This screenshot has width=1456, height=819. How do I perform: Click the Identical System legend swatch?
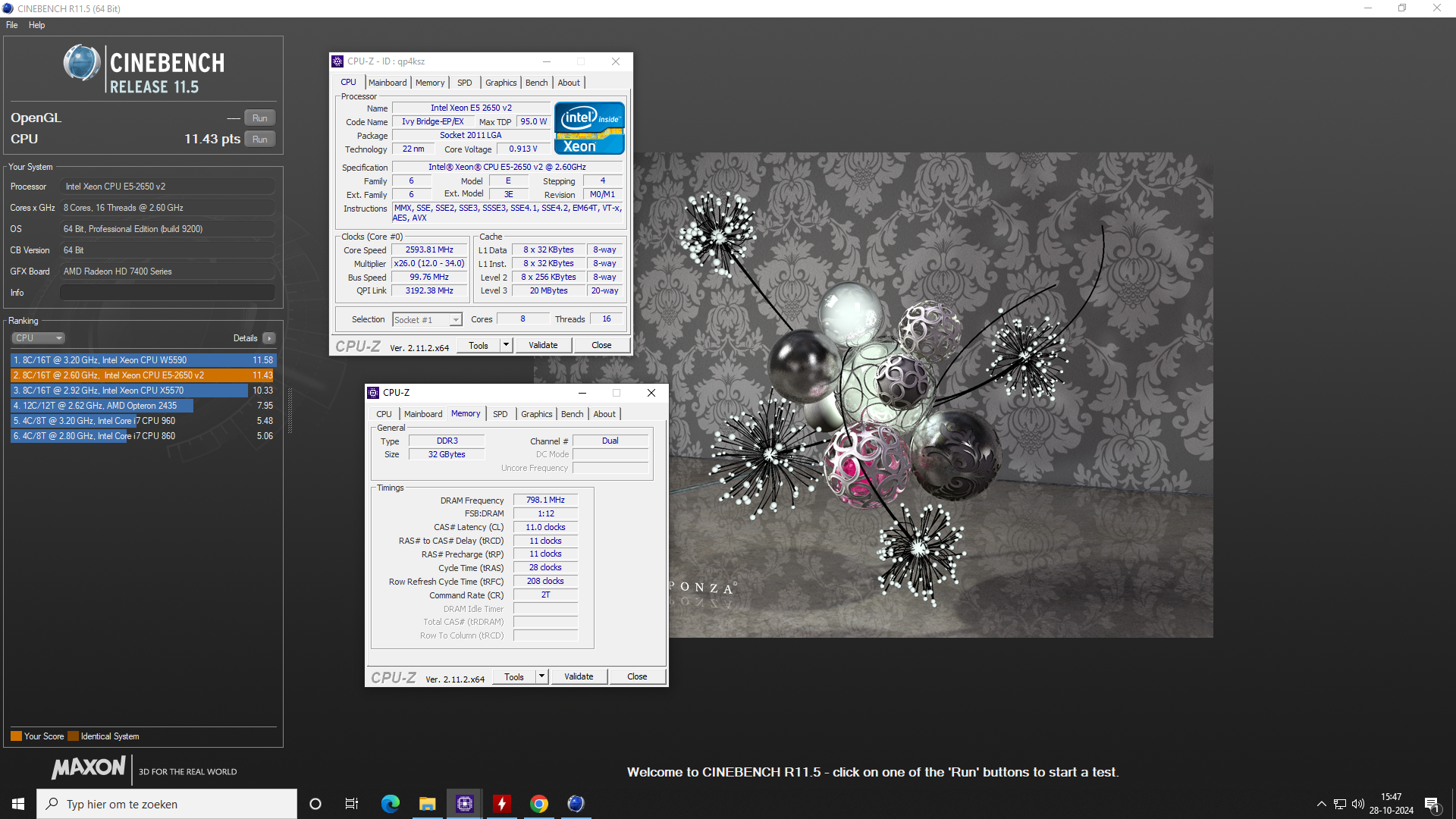pos(73,736)
